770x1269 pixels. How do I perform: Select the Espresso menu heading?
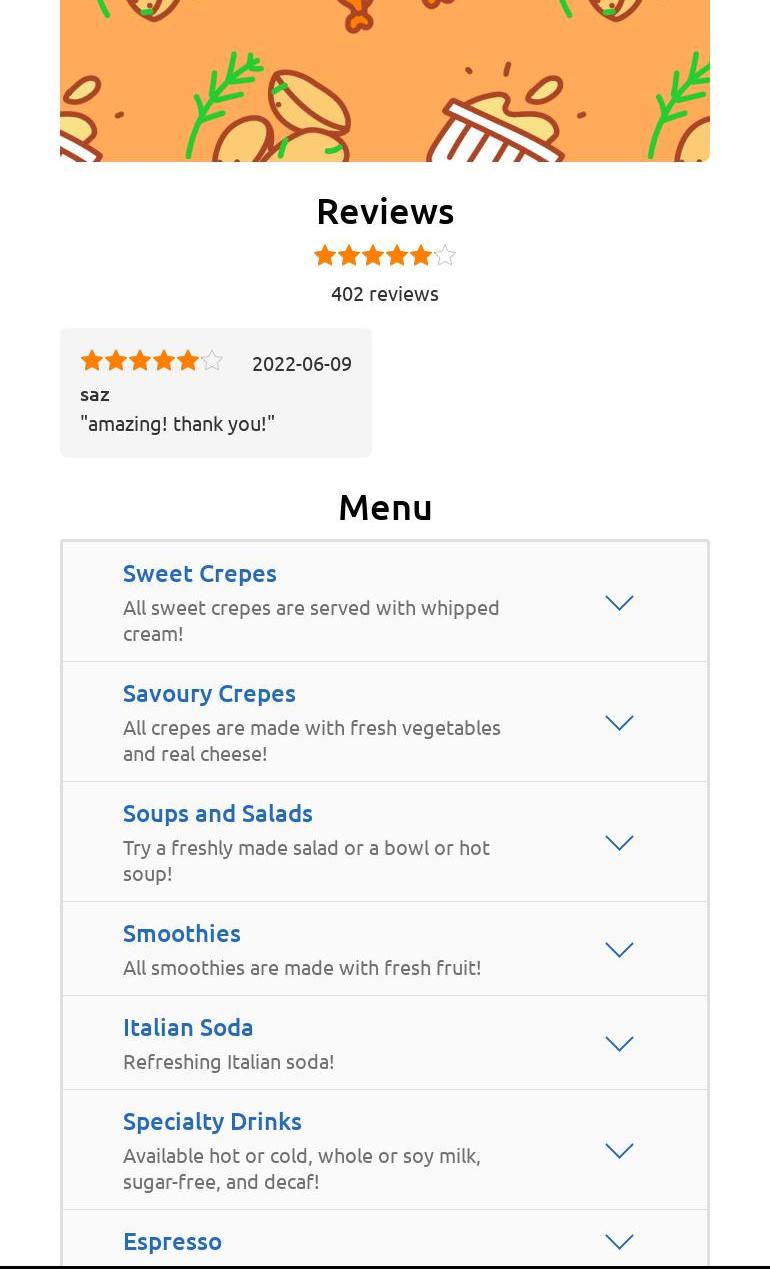[x=172, y=1241]
